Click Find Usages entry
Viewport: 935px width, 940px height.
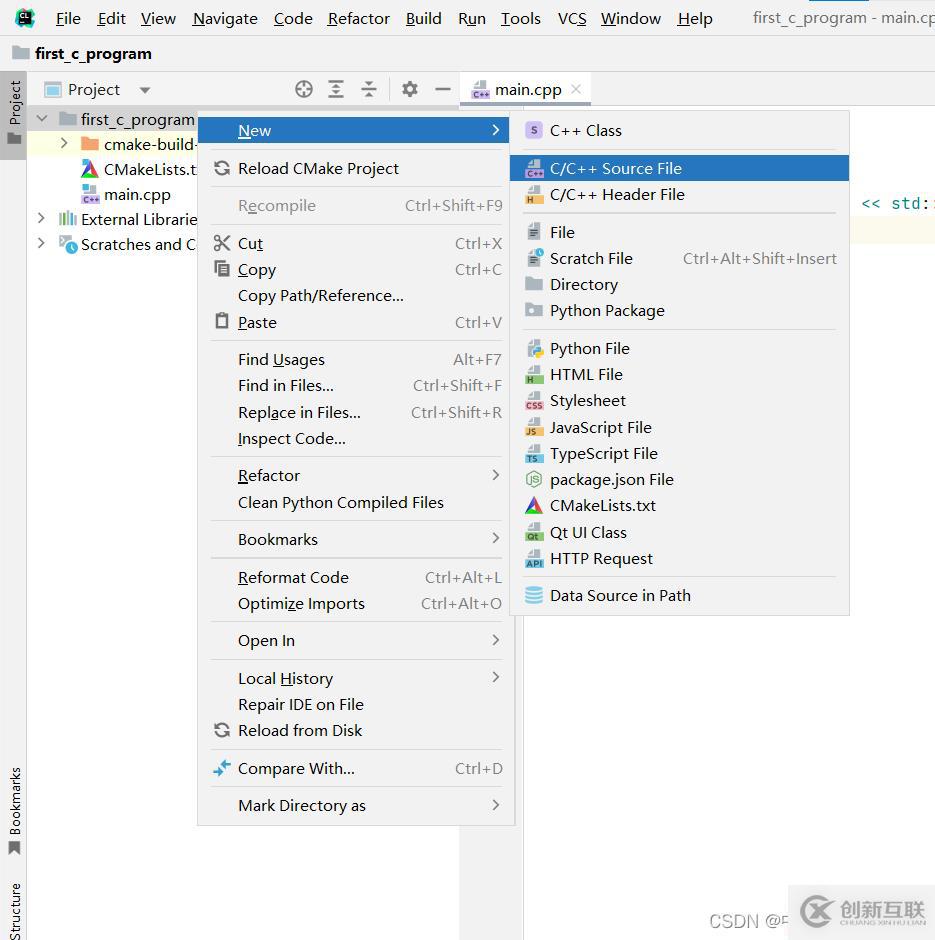click(x=356, y=360)
